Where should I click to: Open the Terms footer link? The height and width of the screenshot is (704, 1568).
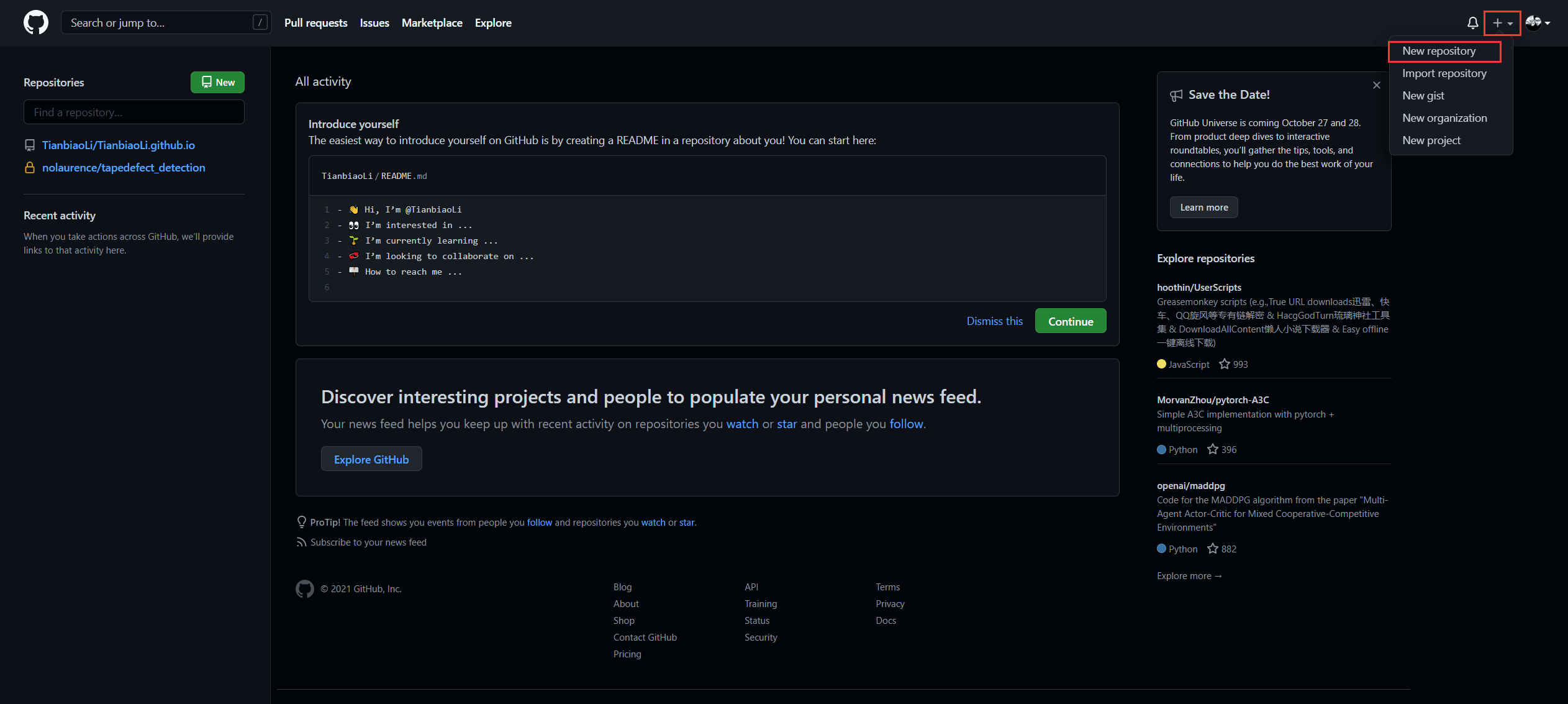[x=887, y=587]
